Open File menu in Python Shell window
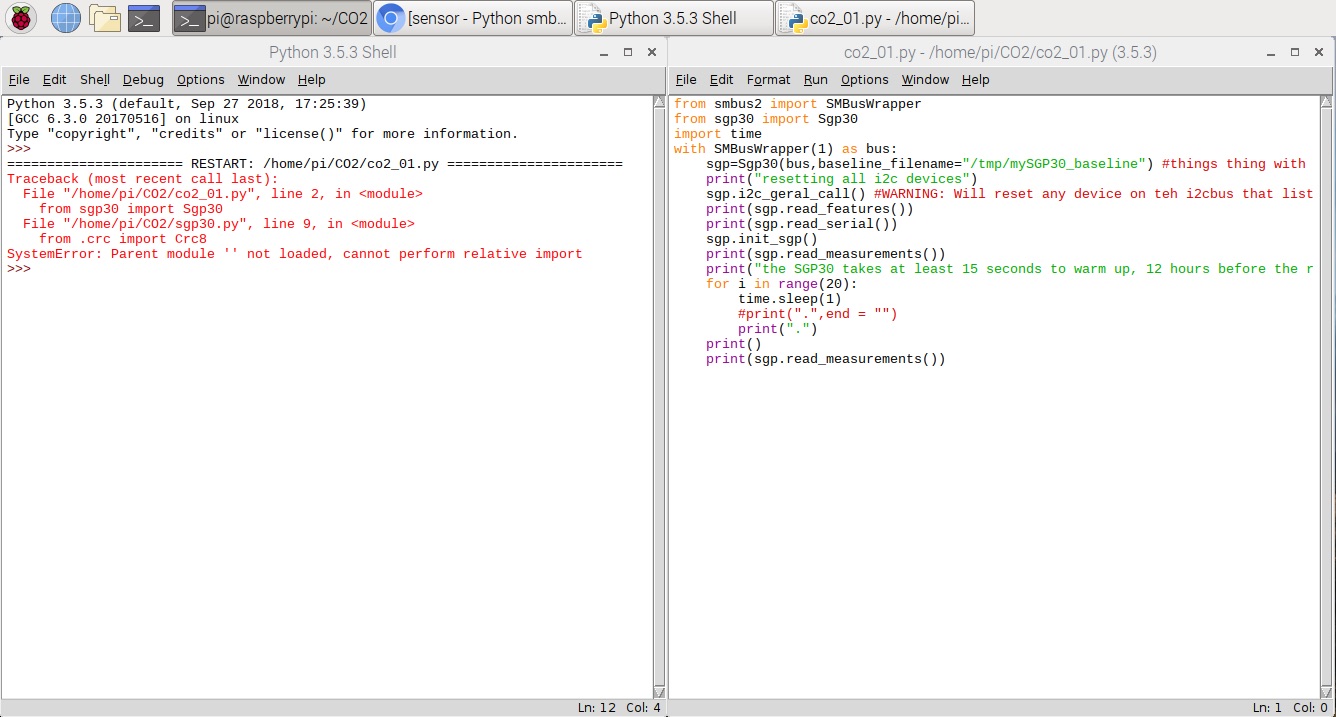1336x717 pixels. [x=19, y=80]
